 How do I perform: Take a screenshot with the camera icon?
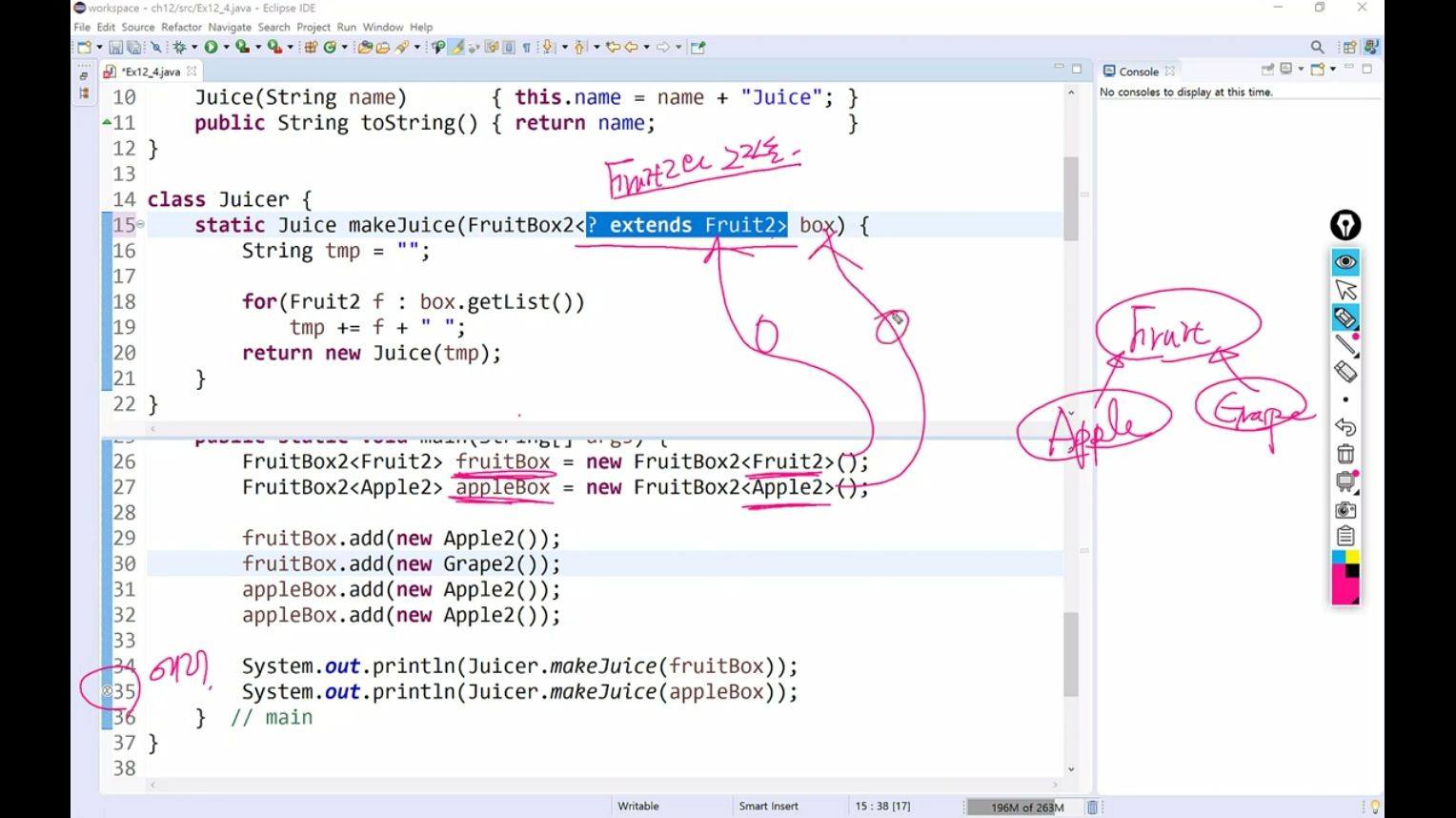point(1345,510)
